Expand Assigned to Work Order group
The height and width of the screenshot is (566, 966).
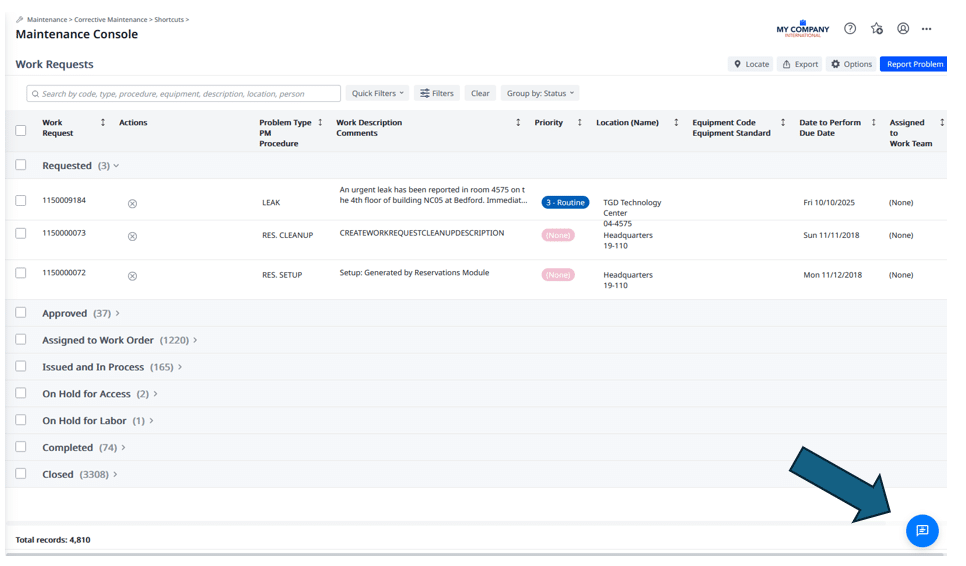195,340
